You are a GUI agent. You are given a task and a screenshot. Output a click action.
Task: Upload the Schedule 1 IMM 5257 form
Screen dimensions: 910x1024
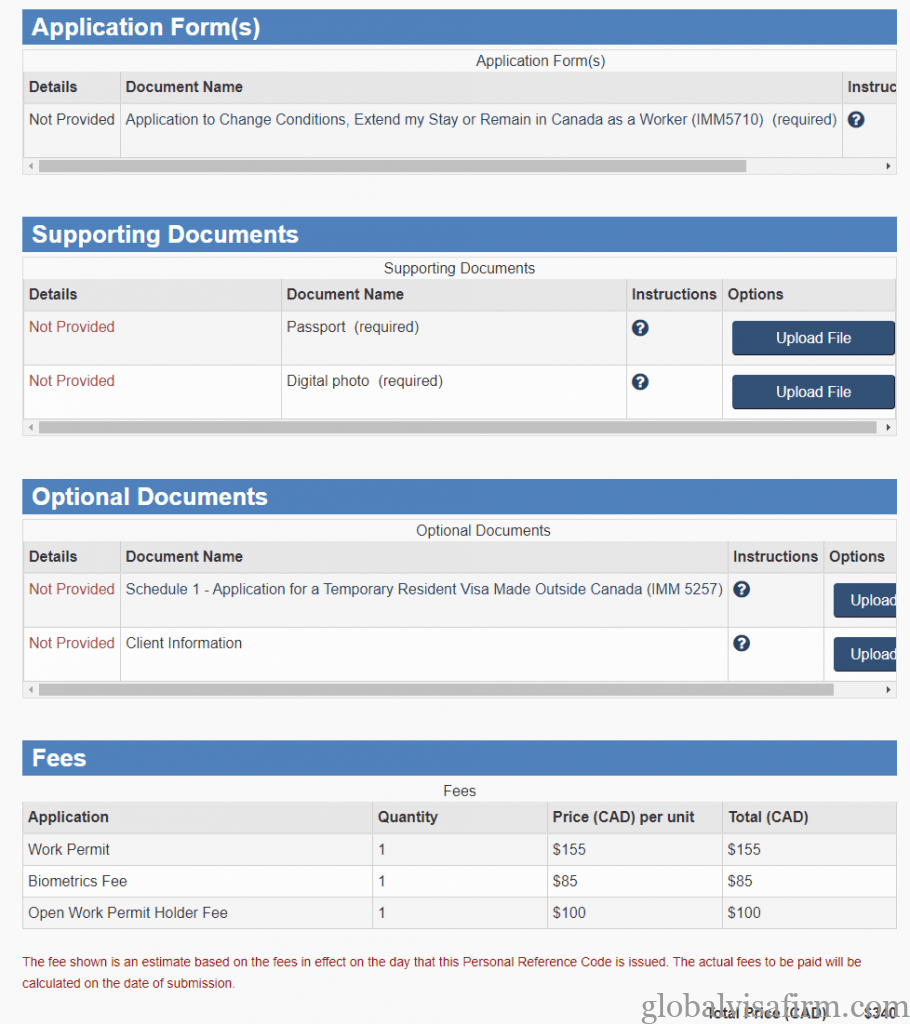pos(865,600)
